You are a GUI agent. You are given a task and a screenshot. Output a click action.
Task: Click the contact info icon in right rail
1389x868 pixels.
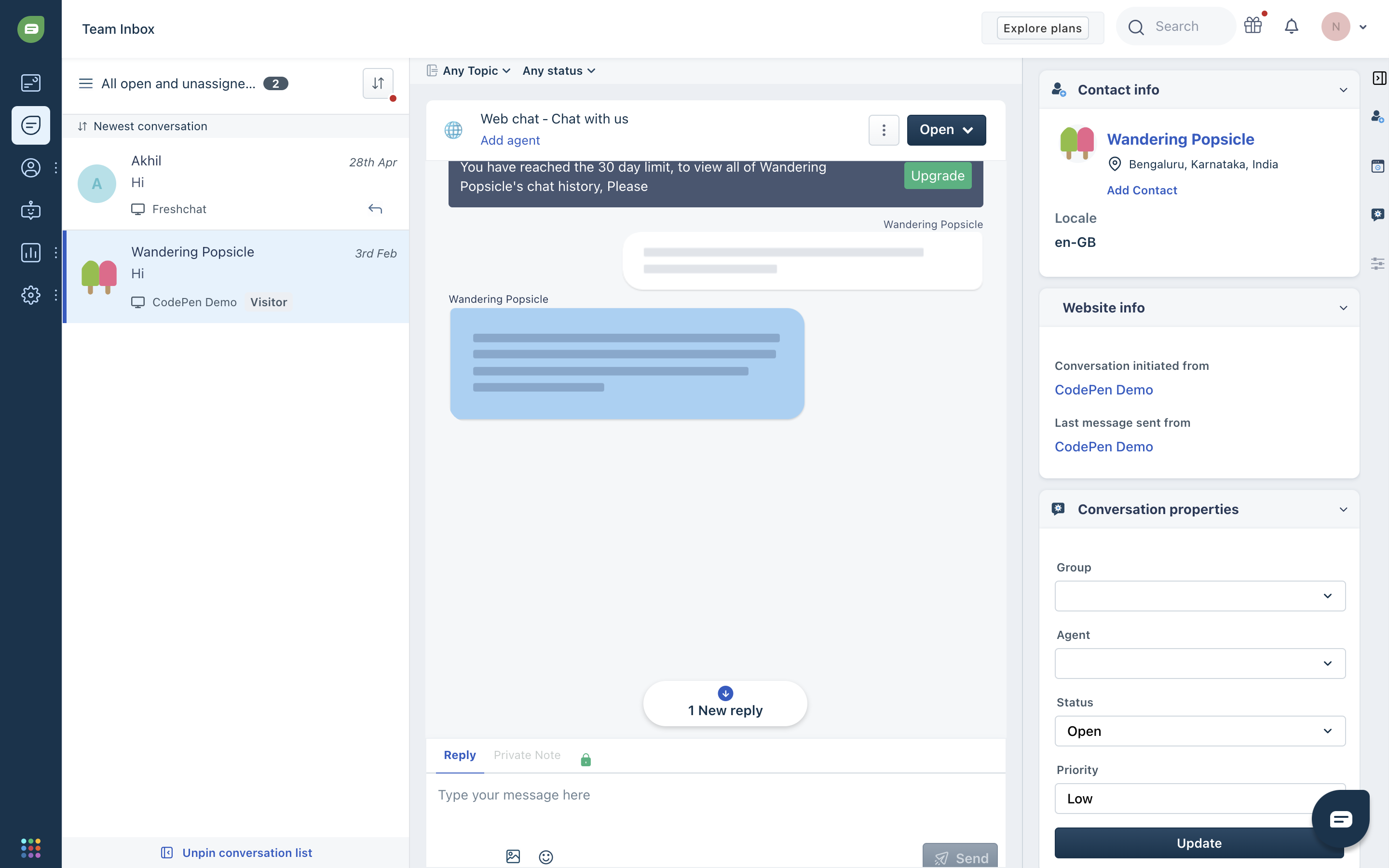pyautogui.click(x=1377, y=117)
